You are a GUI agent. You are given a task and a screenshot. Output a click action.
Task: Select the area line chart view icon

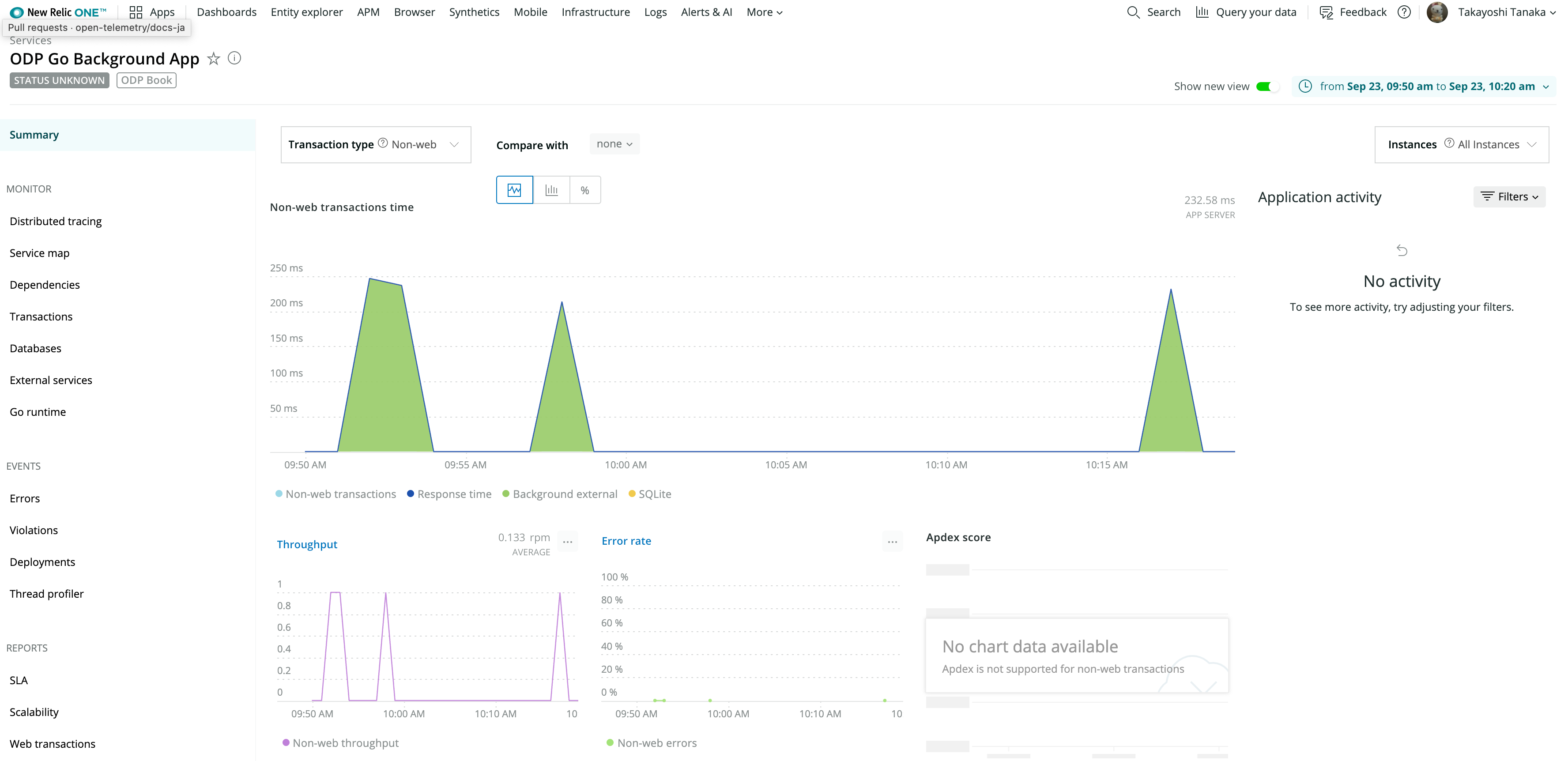tap(514, 190)
